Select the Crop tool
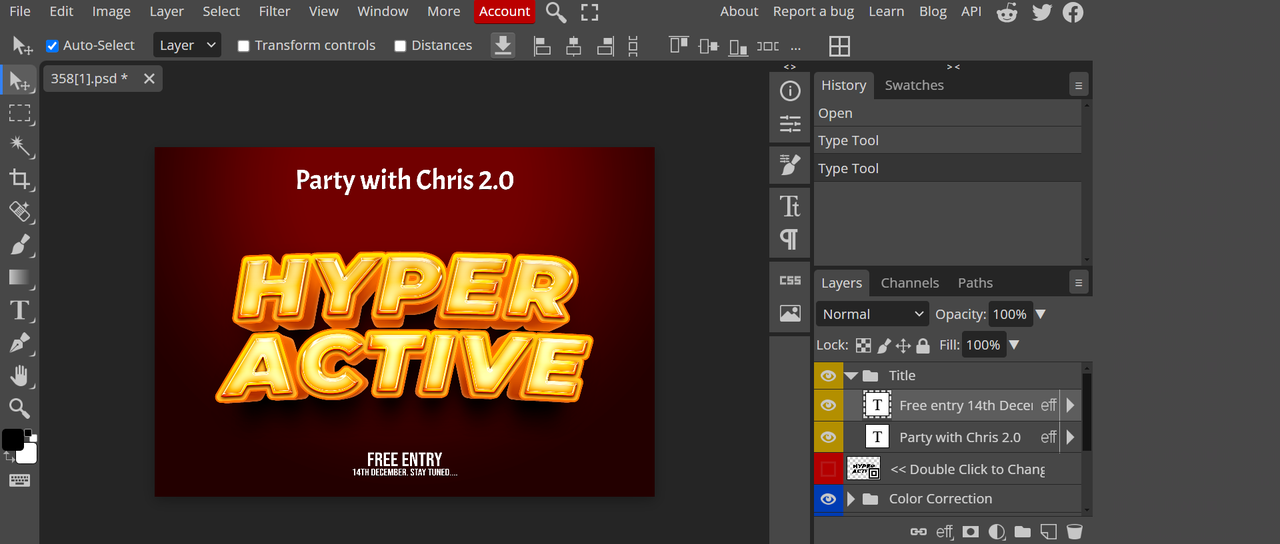 tap(19, 179)
